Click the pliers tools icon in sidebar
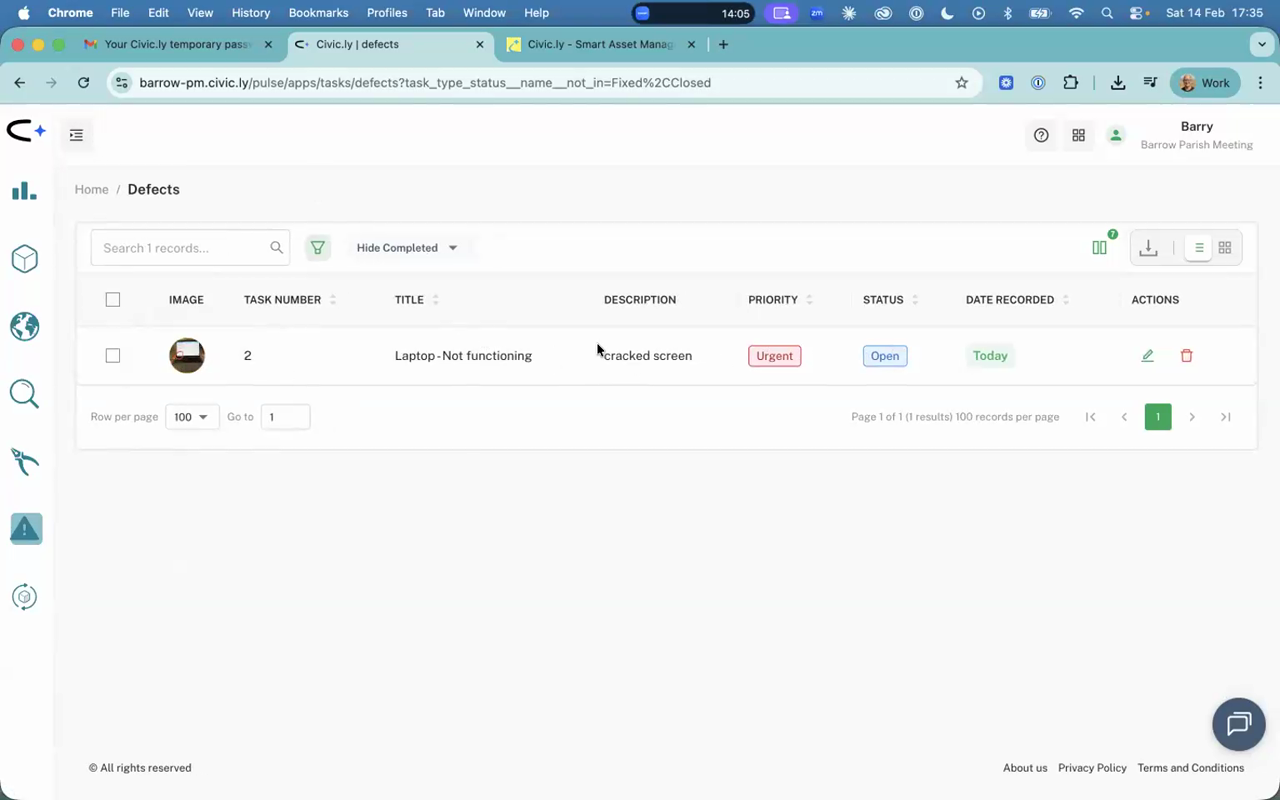 pos(24,461)
